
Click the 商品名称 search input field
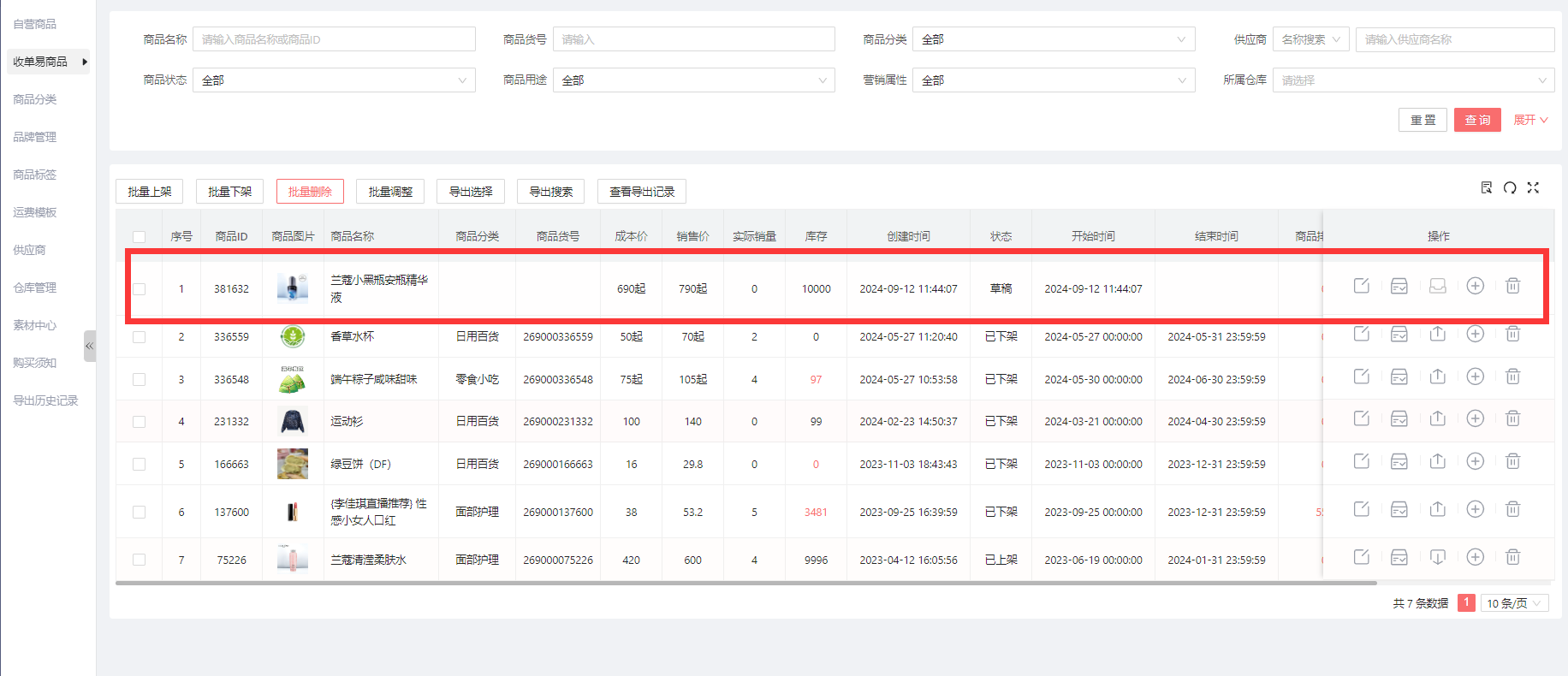334,39
